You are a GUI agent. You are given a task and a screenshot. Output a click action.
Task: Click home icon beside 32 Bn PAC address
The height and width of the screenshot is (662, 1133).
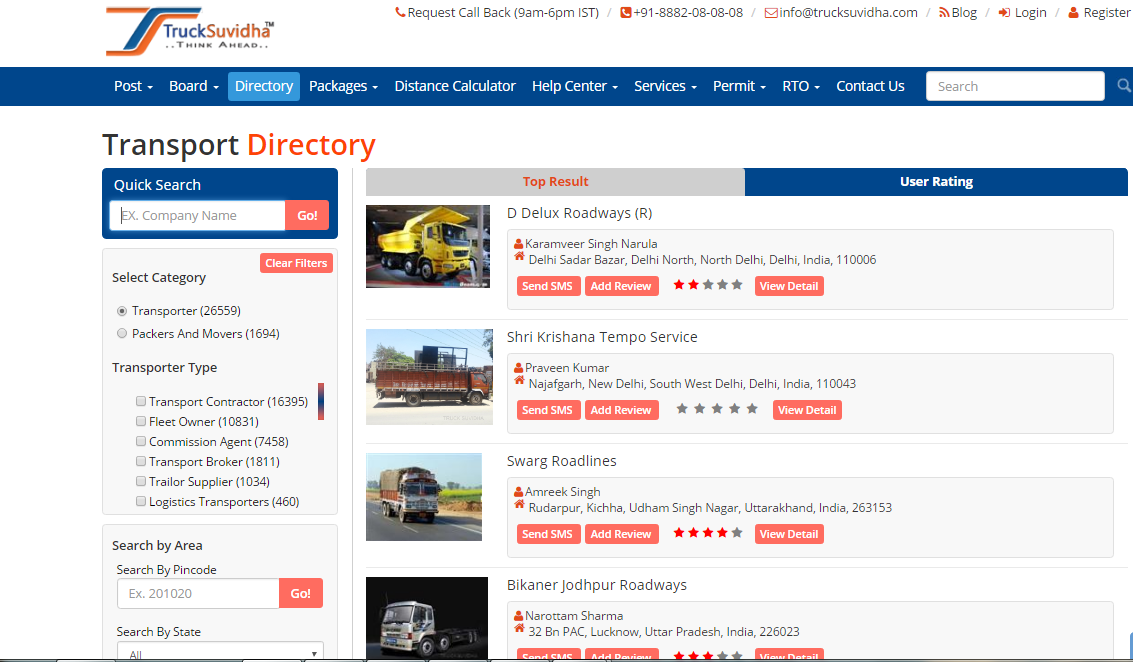pyautogui.click(x=520, y=629)
